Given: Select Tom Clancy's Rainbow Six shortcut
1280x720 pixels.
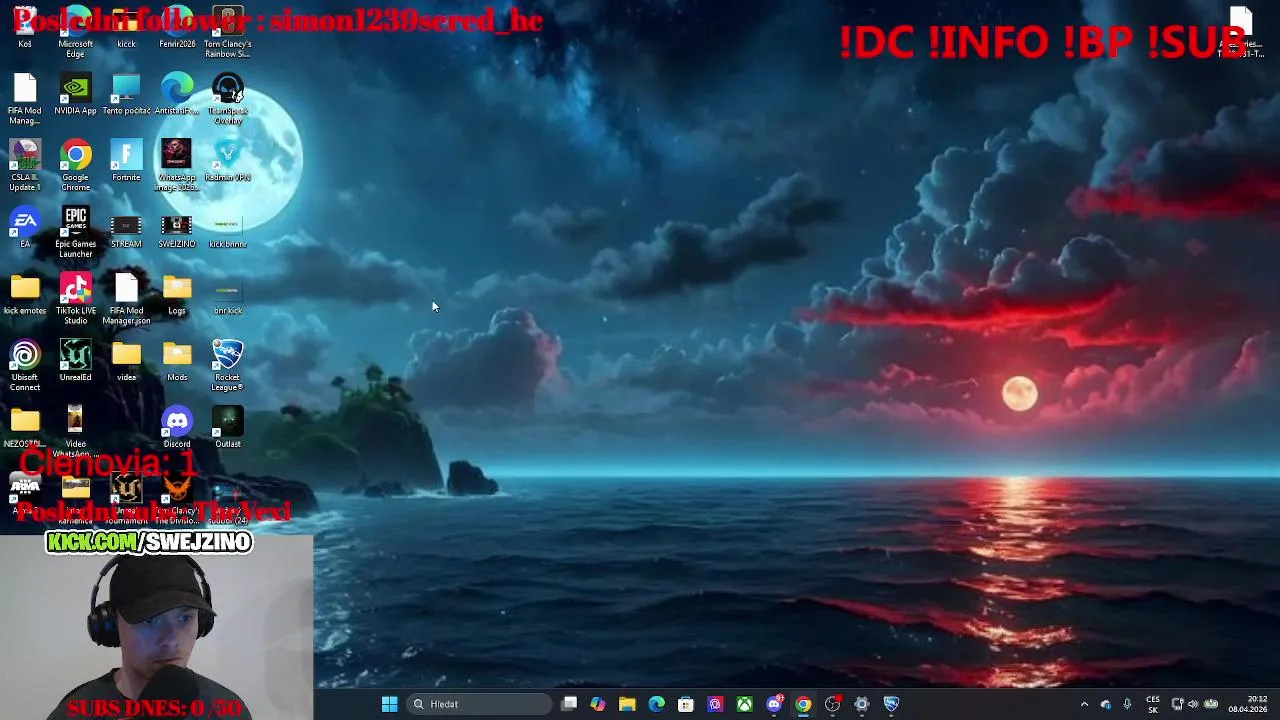Looking at the screenshot, I should (228, 32).
